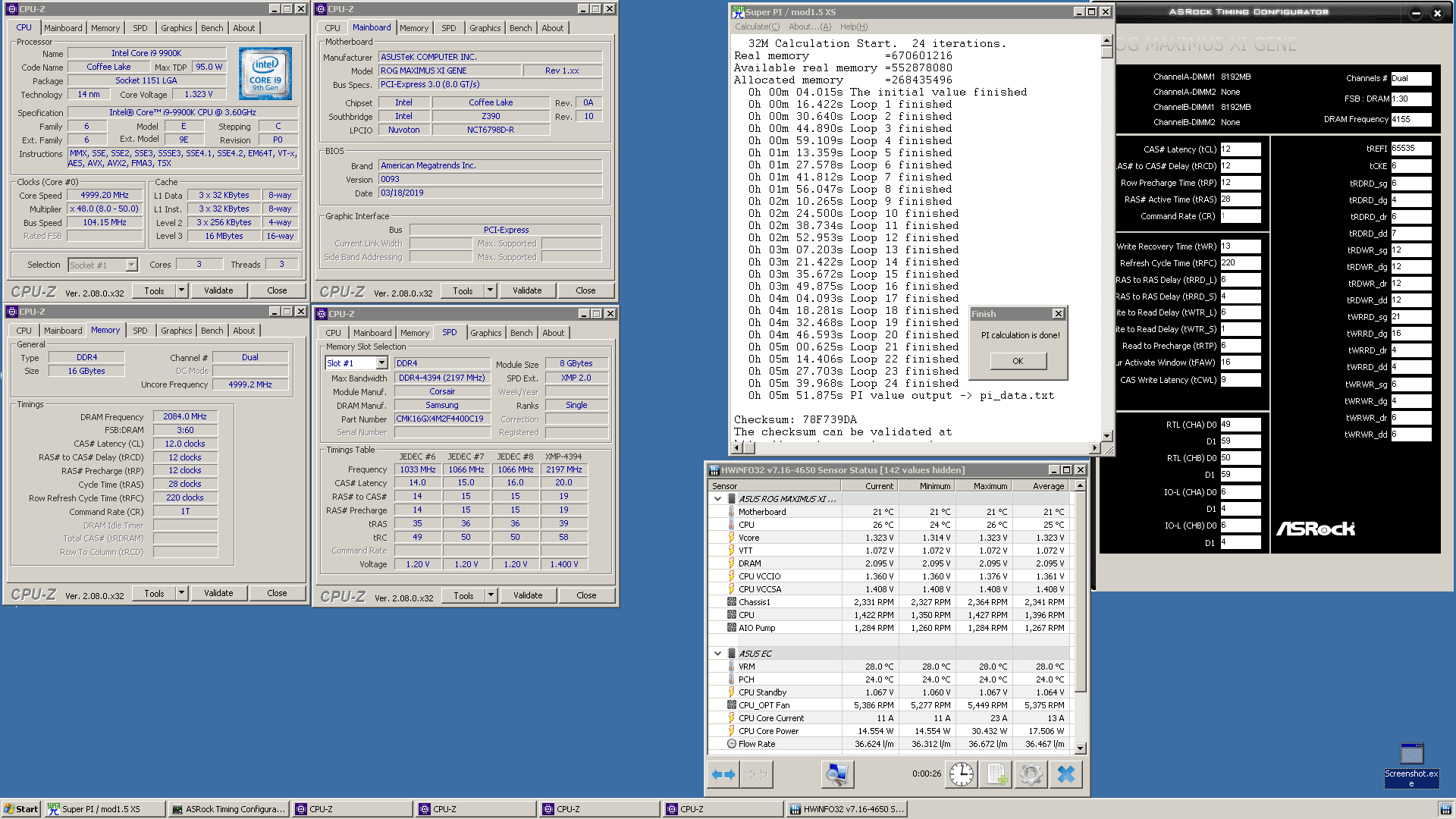Viewport: 1456px width, 819px height.
Task: Collapse the ASUS EC sensor group
Action: coord(717,654)
